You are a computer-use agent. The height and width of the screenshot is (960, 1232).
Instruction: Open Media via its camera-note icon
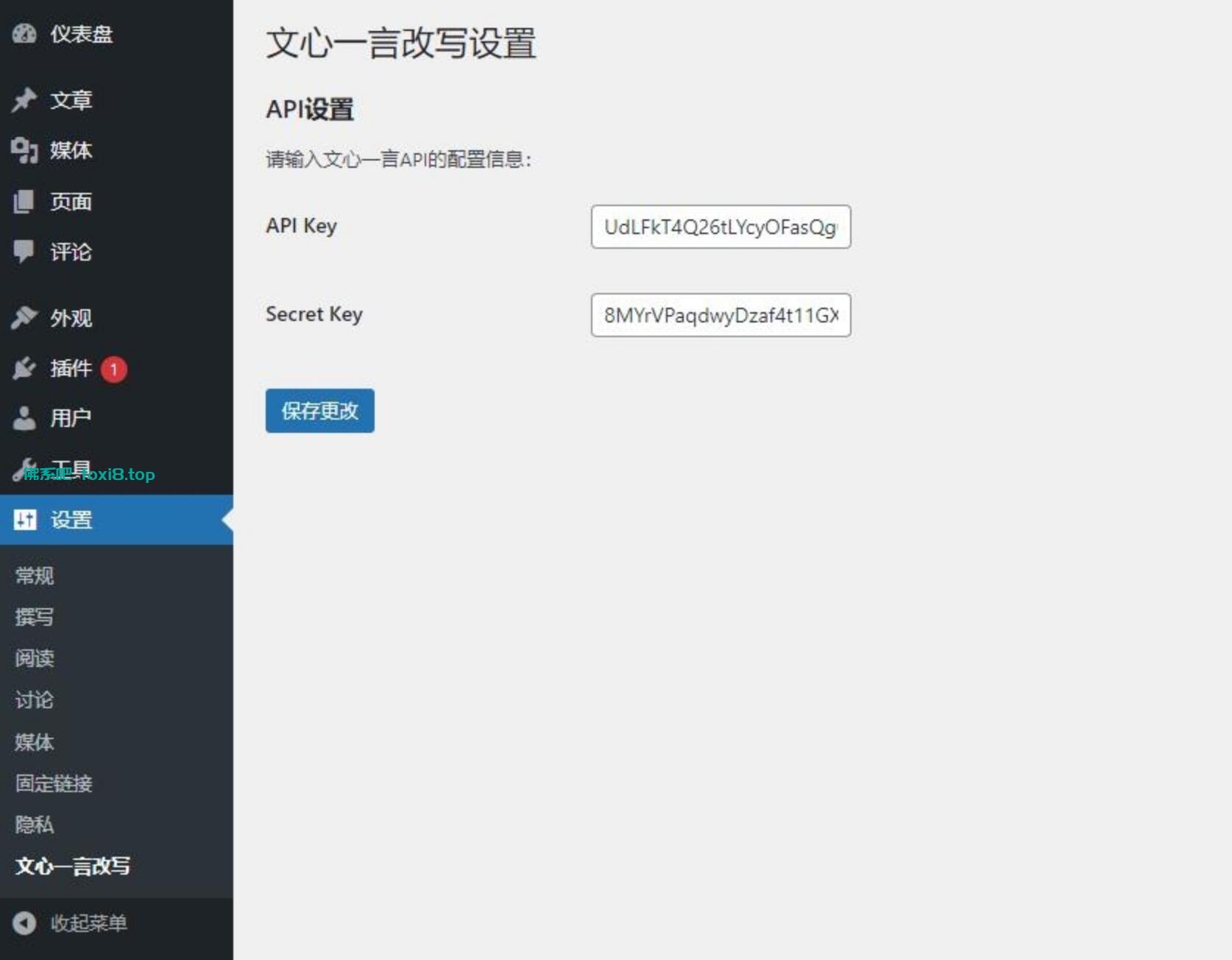[x=24, y=150]
